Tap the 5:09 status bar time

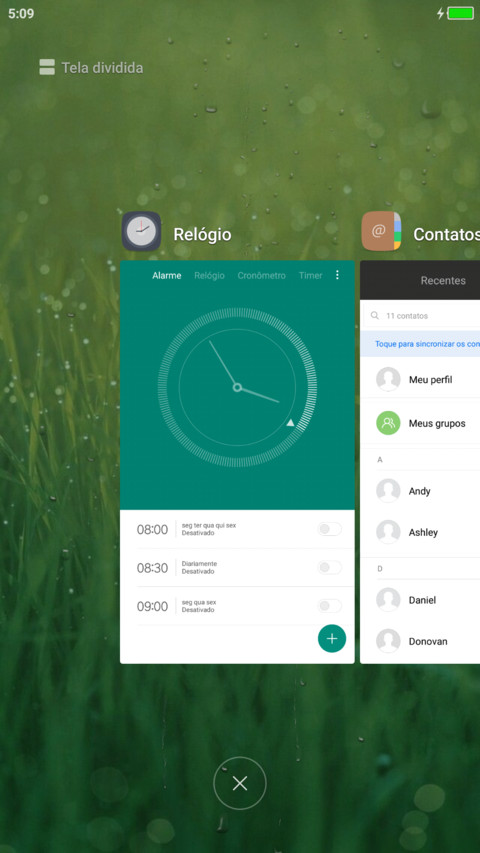point(21,14)
